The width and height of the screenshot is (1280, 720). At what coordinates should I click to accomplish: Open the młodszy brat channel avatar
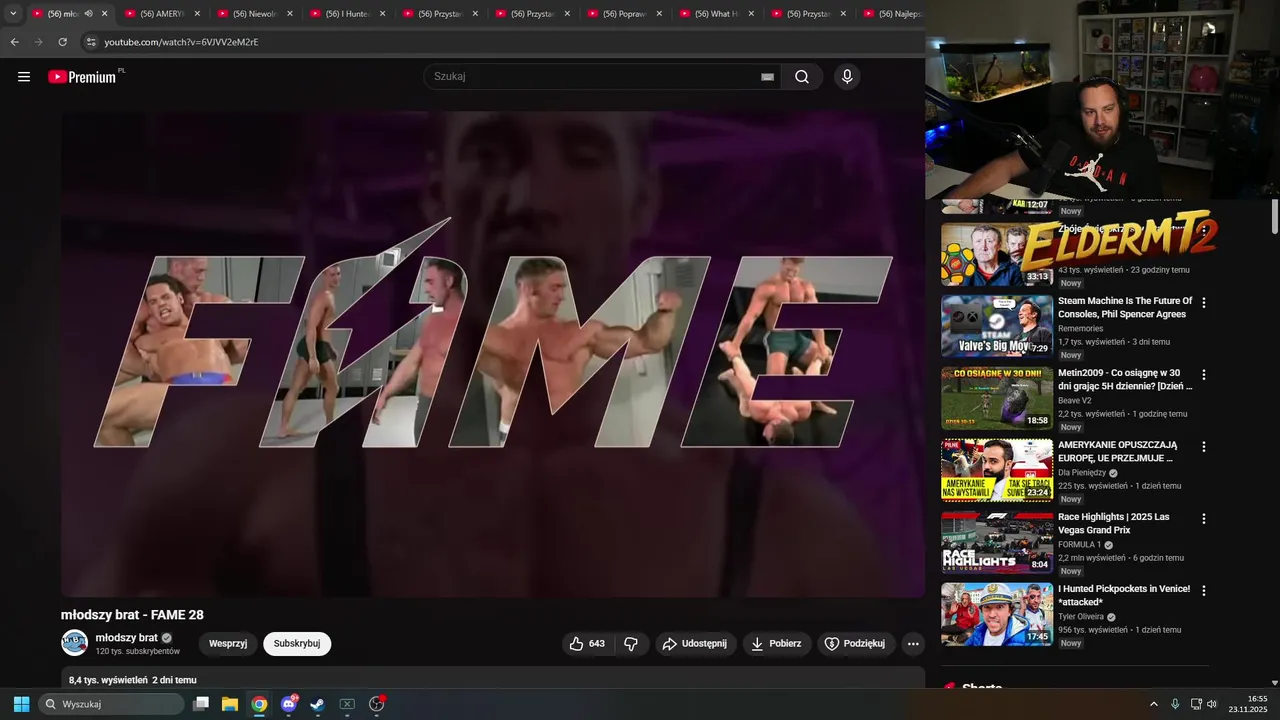(x=75, y=643)
